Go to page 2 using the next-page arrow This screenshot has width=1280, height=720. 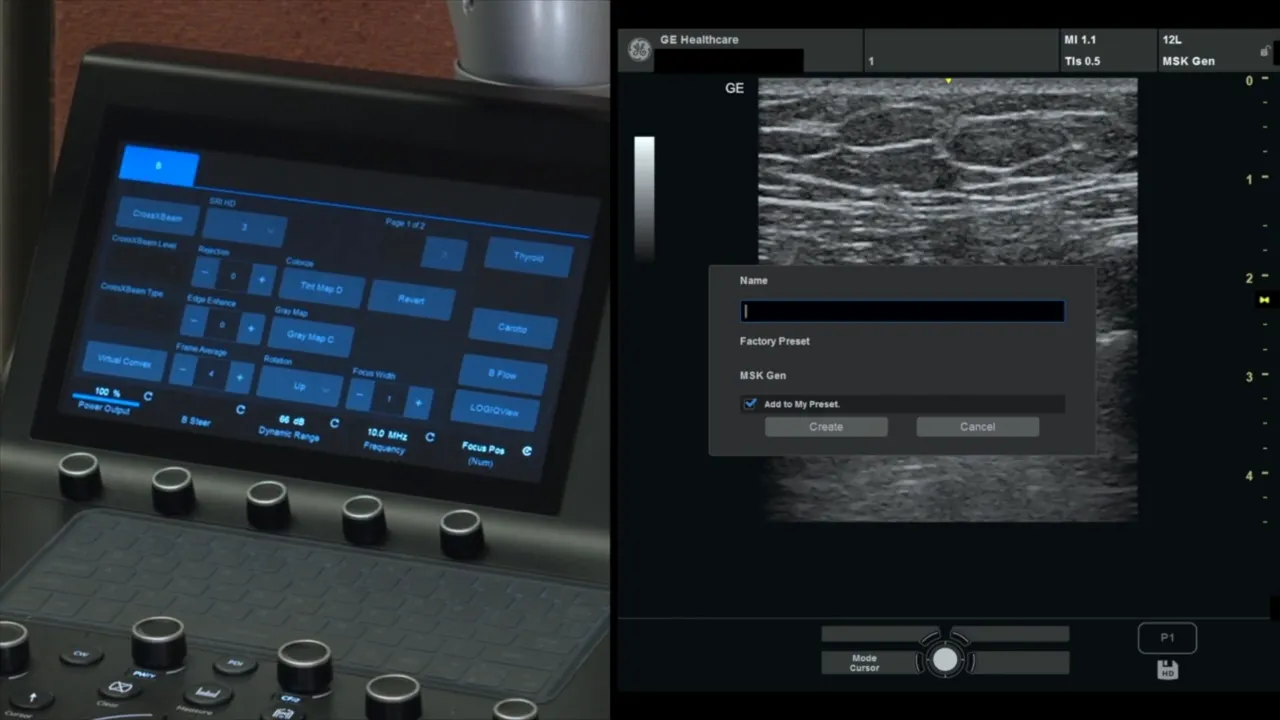444,255
